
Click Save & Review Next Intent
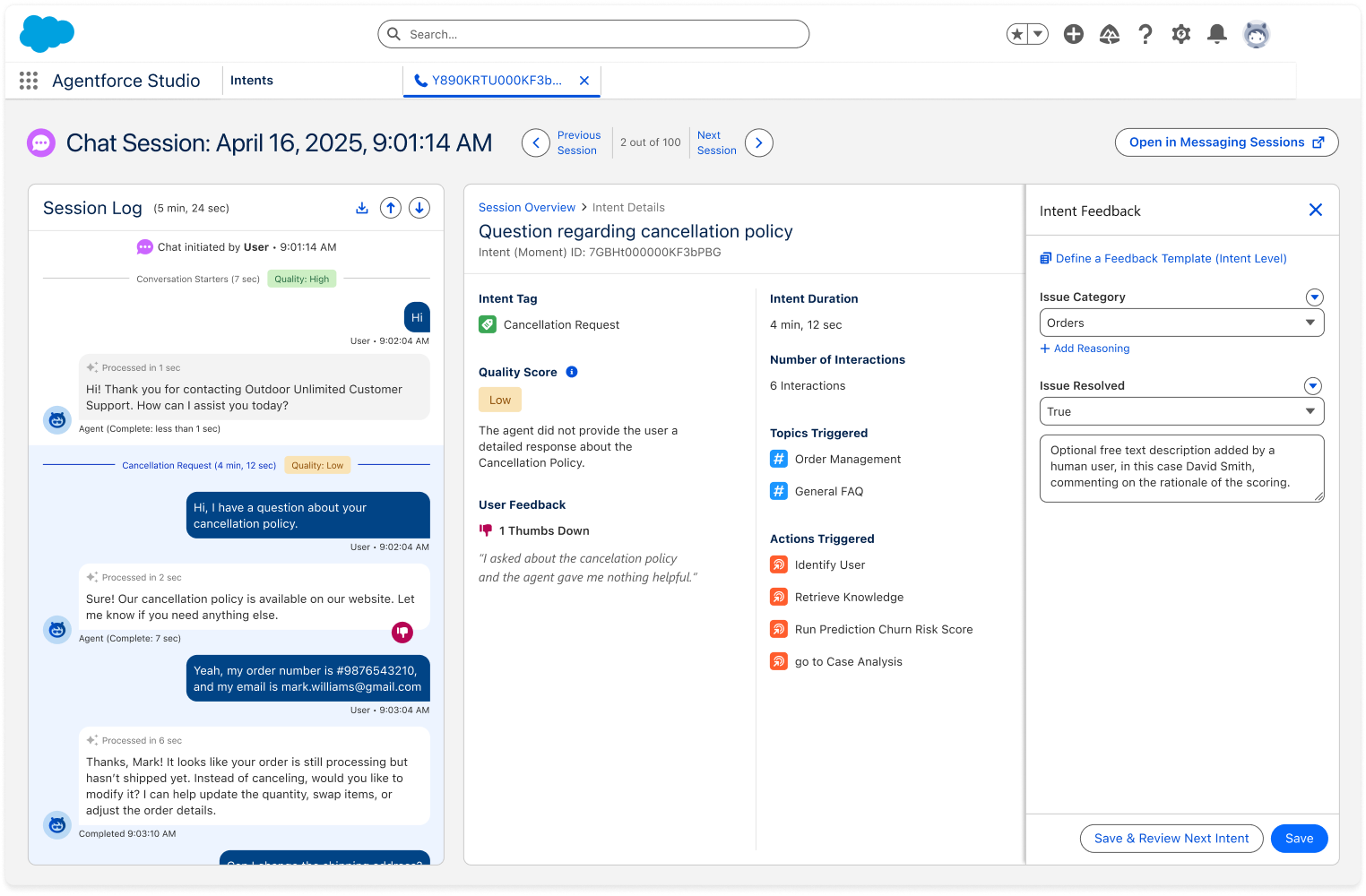coord(1171,839)
